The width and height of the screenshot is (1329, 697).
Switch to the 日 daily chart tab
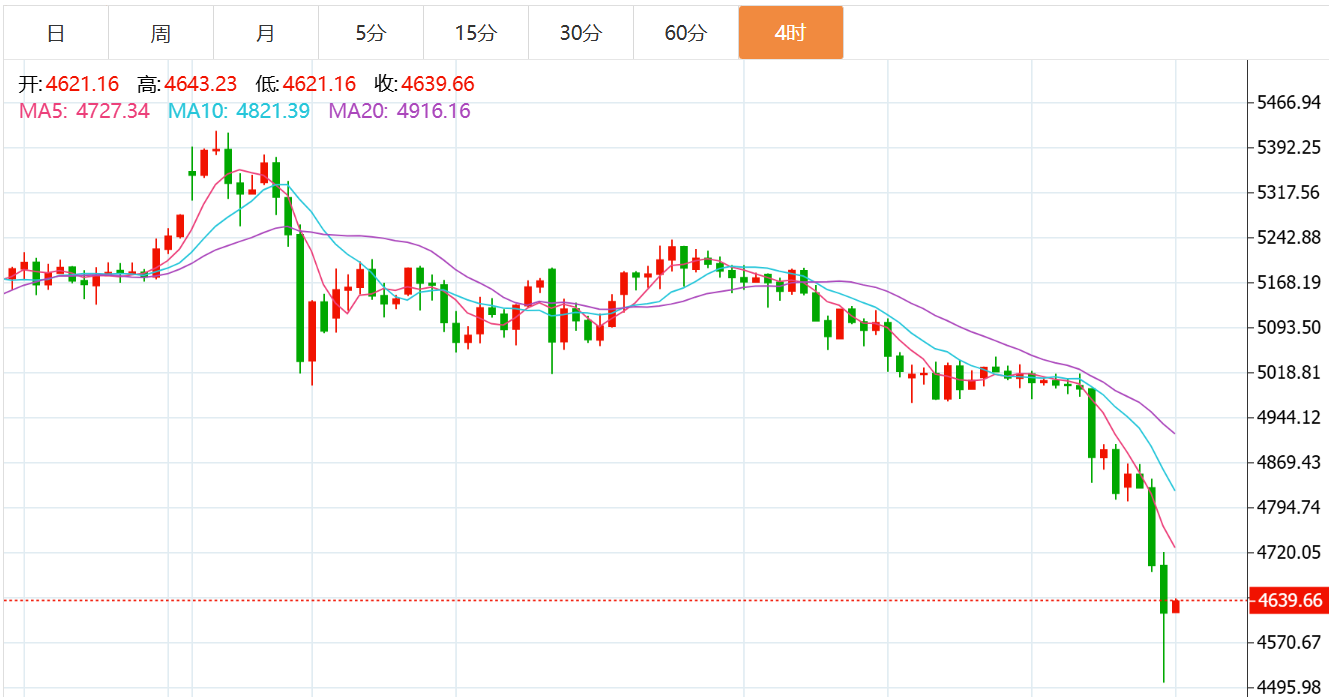tap(56, 33)
